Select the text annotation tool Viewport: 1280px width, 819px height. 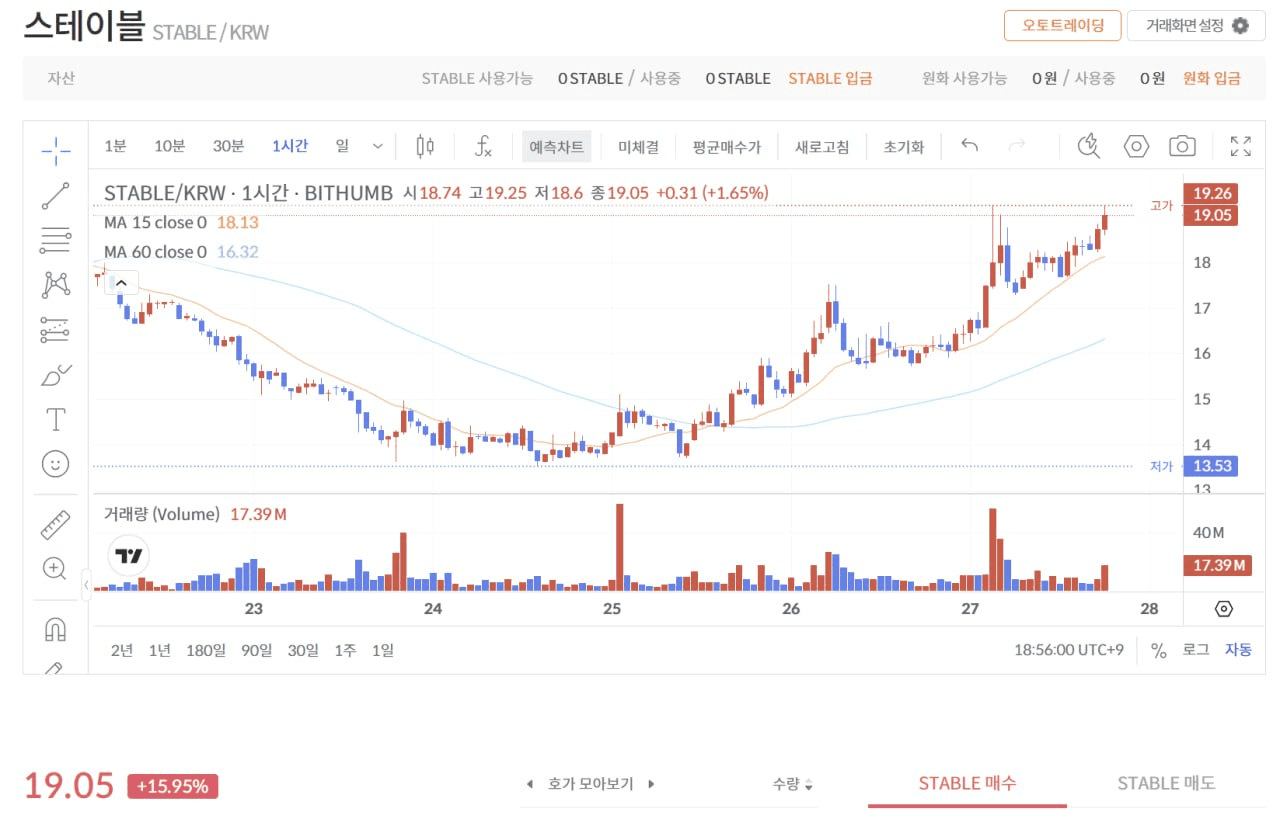coord(55,419)
